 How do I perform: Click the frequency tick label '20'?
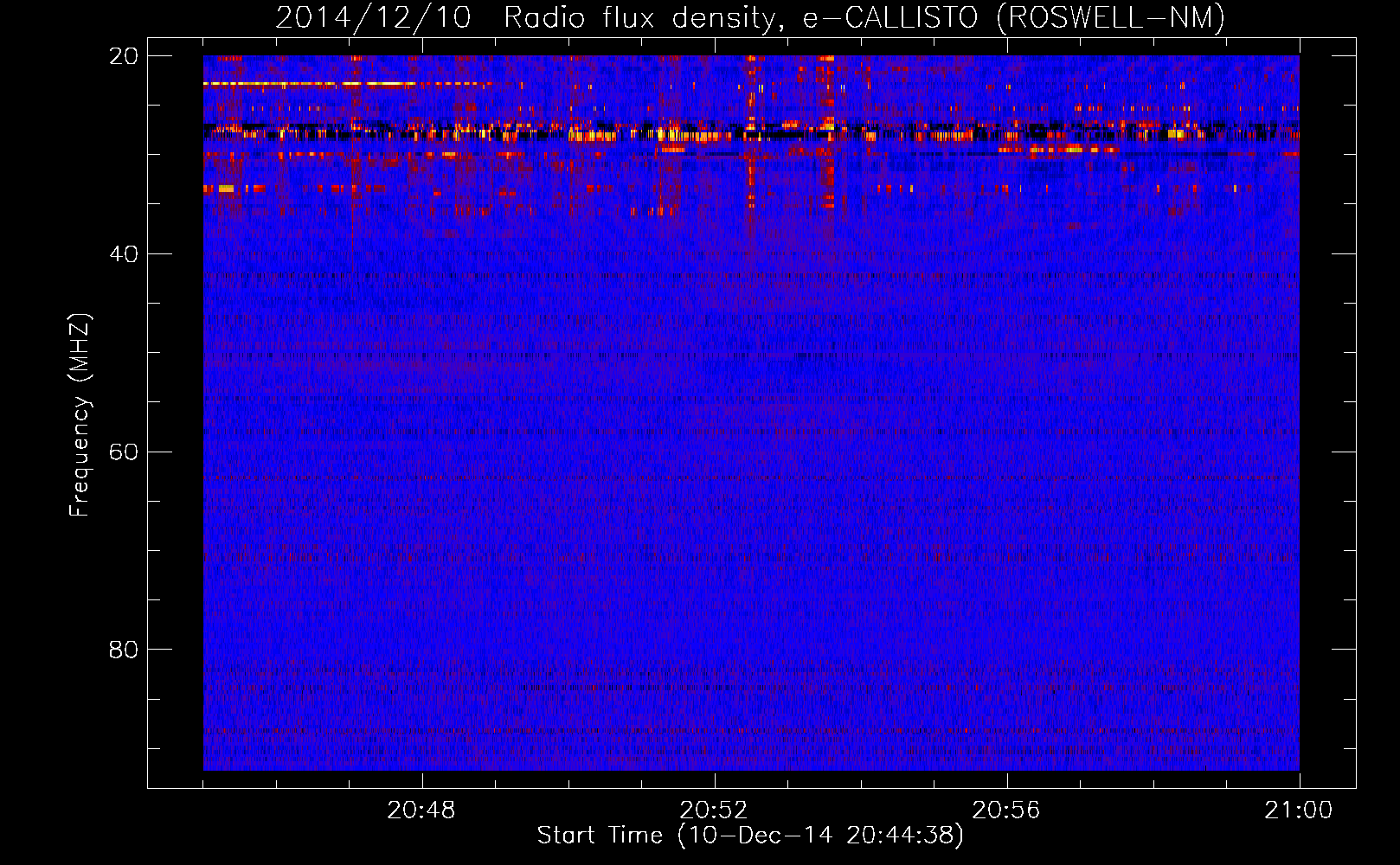(x=124, y=56)
